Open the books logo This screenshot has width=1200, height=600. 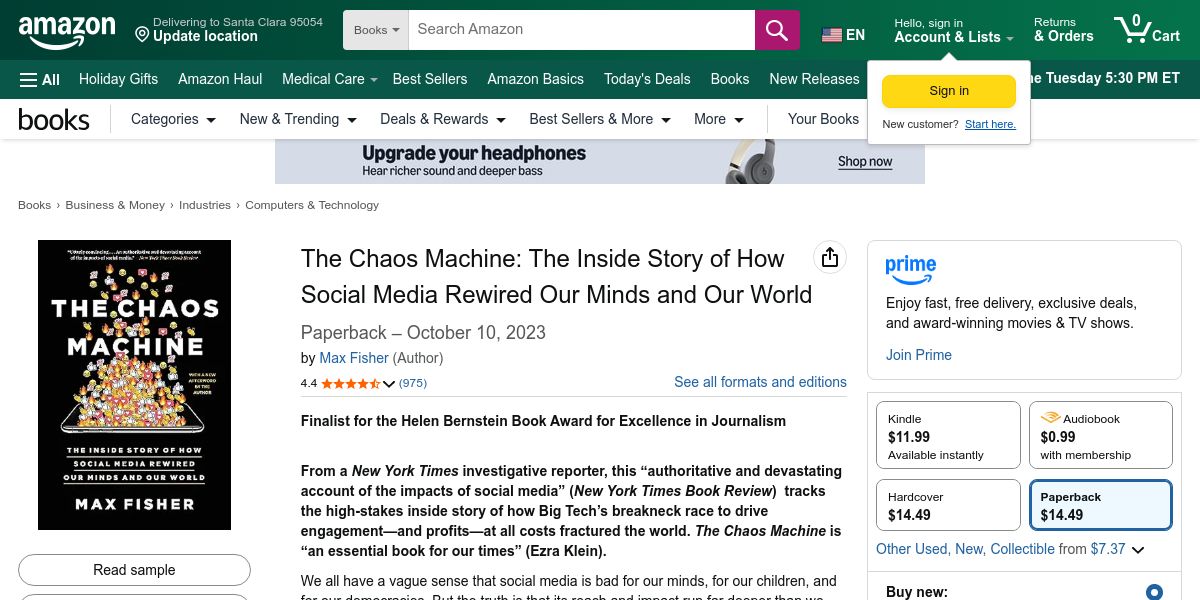click(x=54, y=120)
